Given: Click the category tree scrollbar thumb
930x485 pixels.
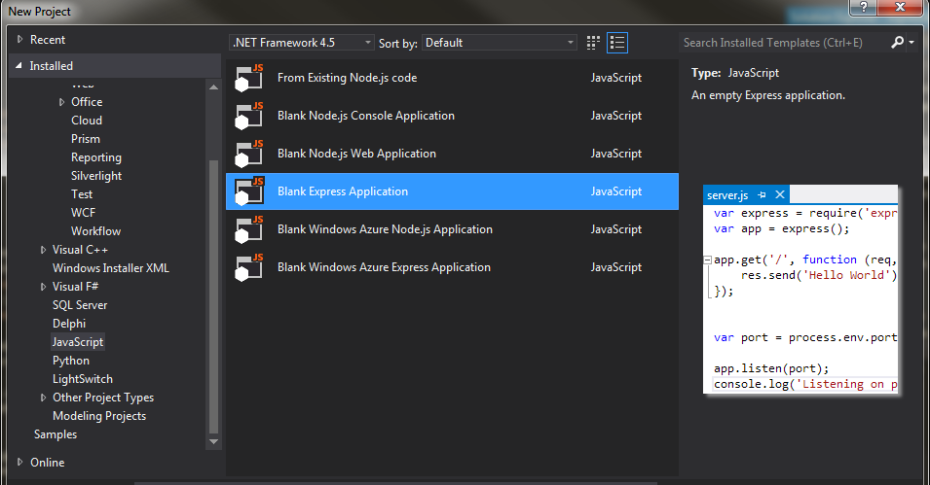Looking at the screenshot, I should point(214,297).
